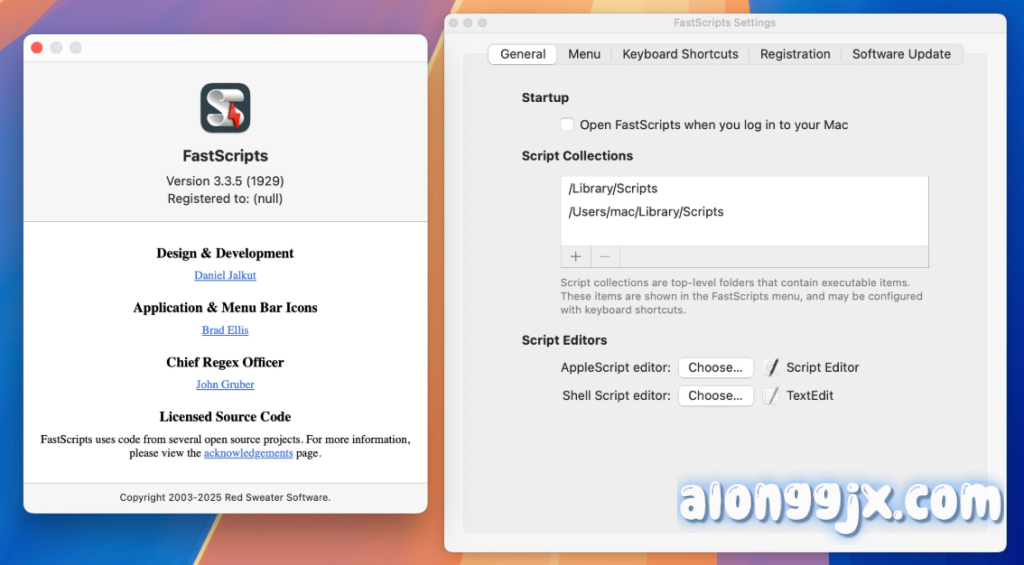This screenshot has height=565, width=1024.
Task: Choose a Shell Script editor application
Action: pos(715,395)
